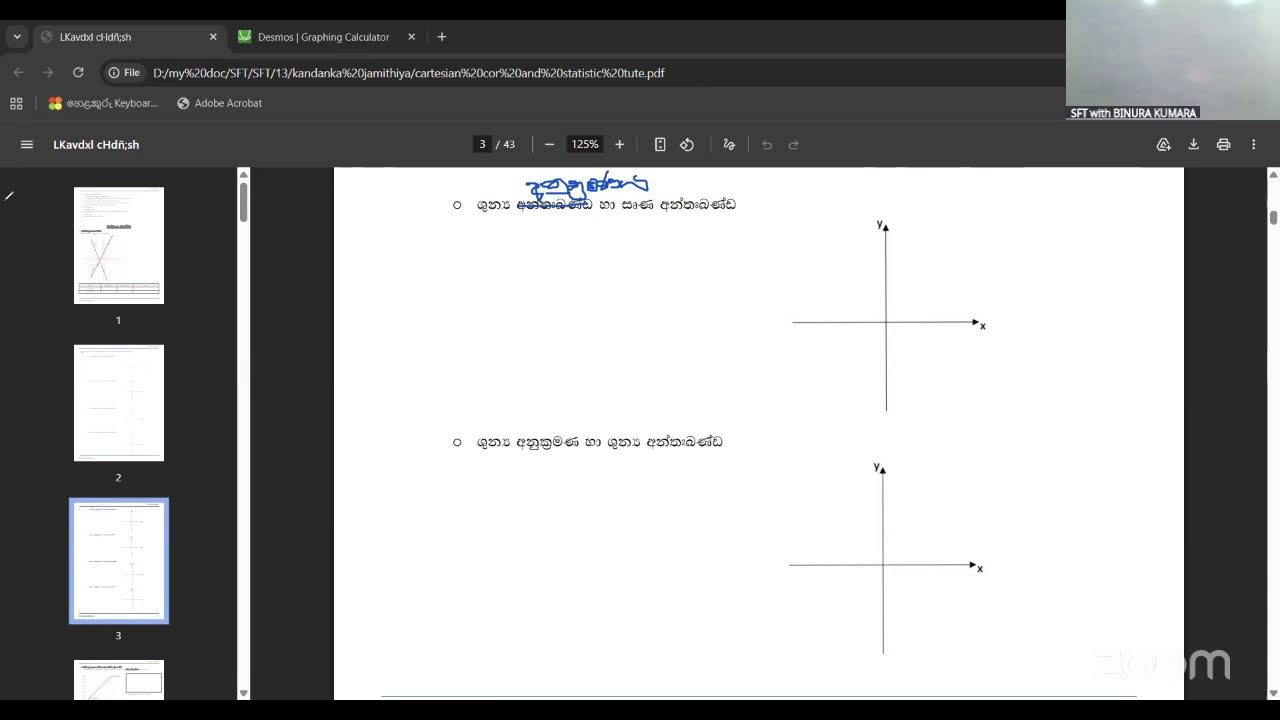
Task: Open the PDF viewer more actions menu
Action: (x=1253, y=145)
